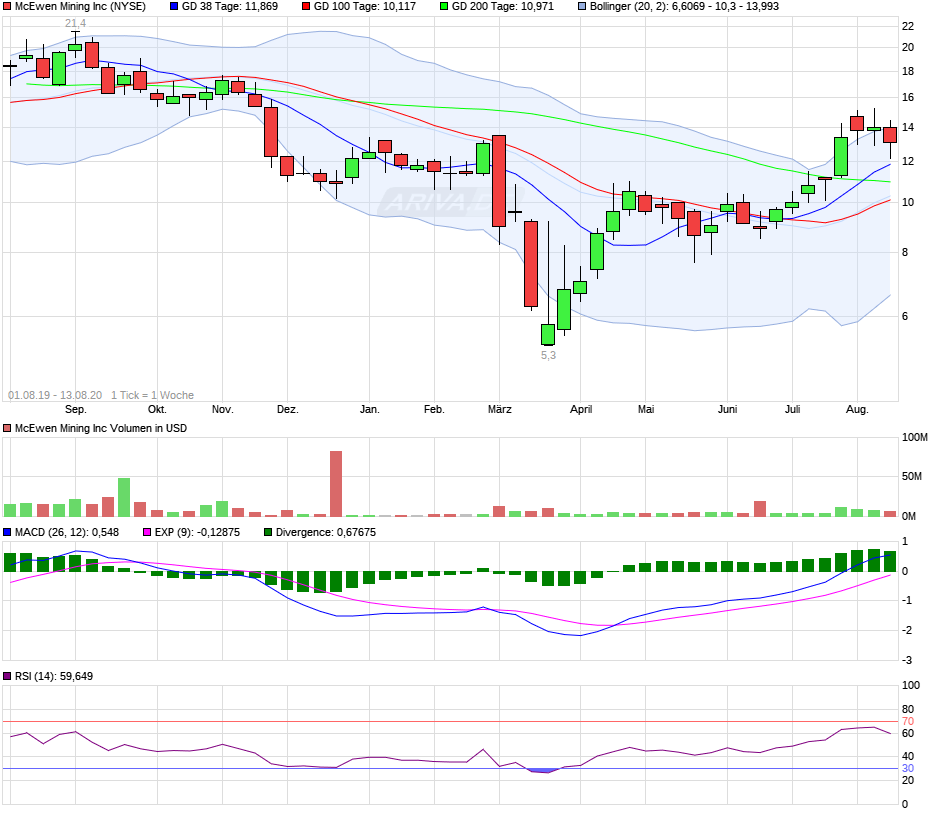This screenshot has height=814, width=940.
Task: Click the 100M volume axis label
Action: 915,438
